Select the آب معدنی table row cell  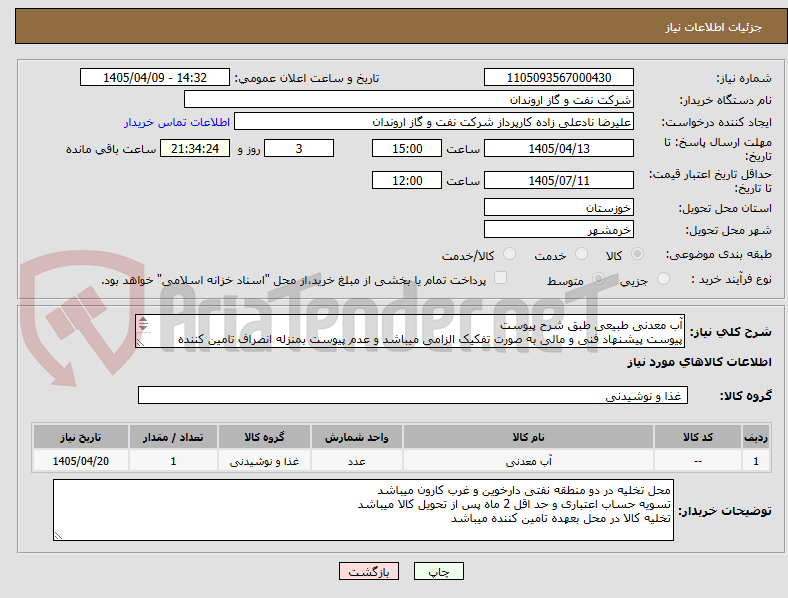(528, 461)
